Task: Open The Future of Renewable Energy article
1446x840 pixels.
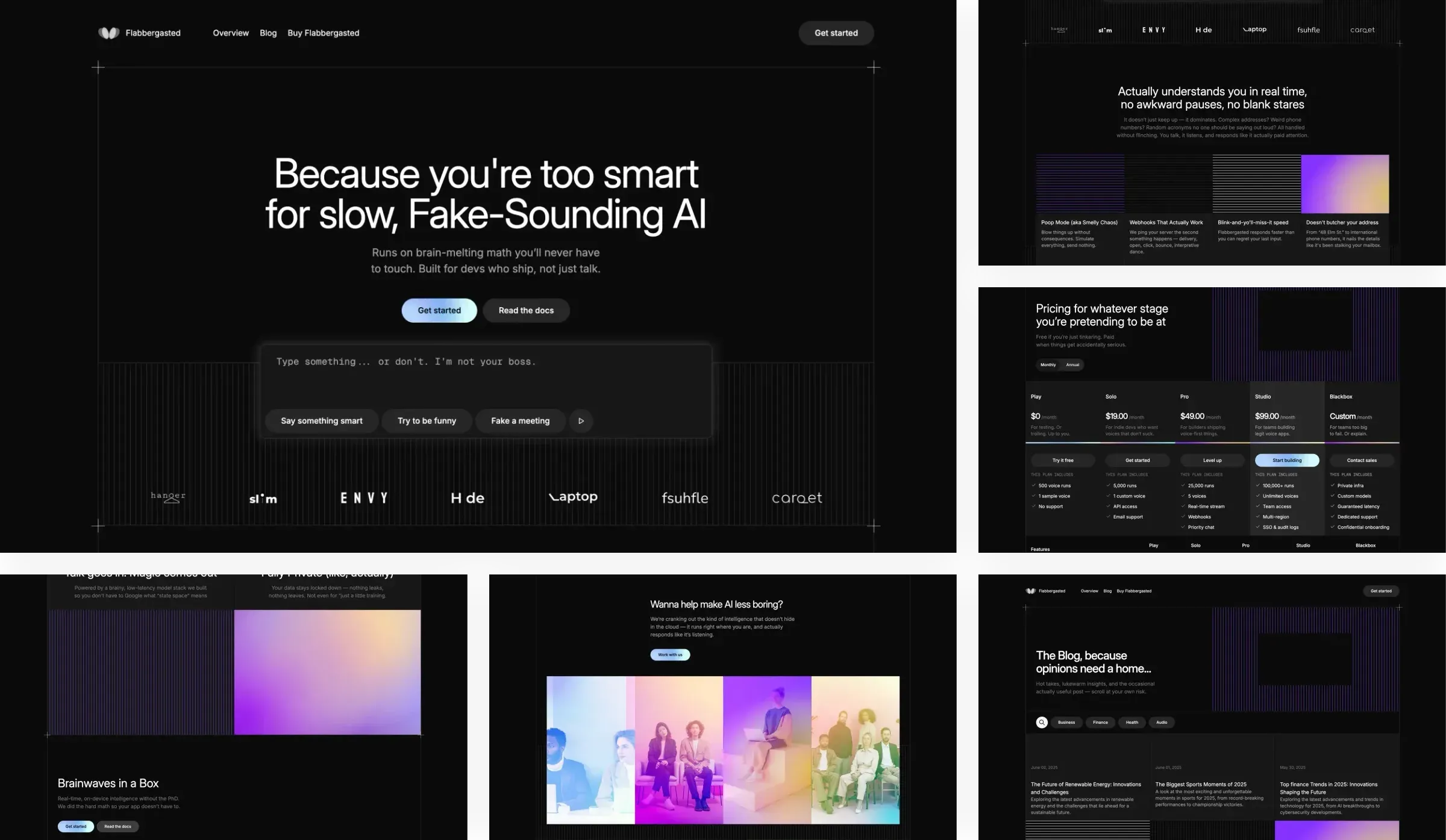Action: (x=1086, y=788)
